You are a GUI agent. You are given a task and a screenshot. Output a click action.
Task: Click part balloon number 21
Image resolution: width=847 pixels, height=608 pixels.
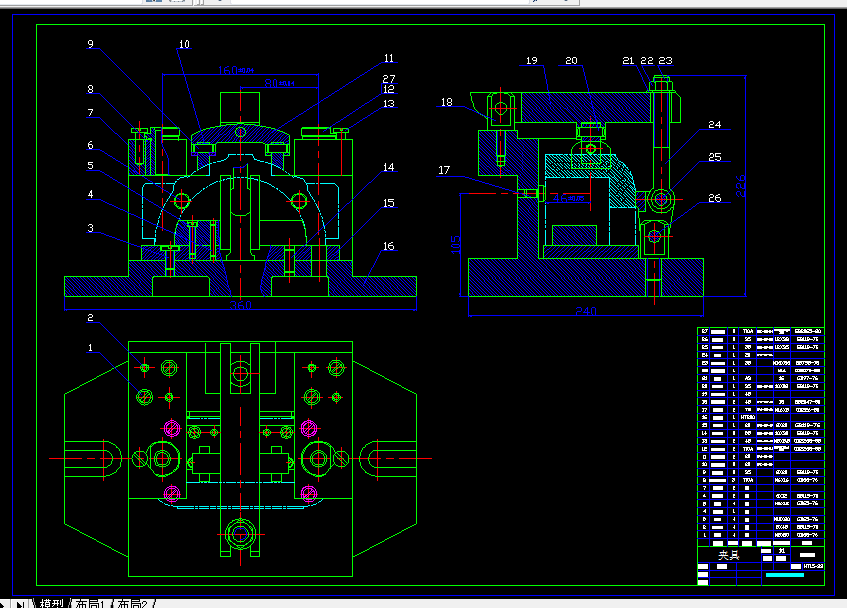click(x=628, y=60)
